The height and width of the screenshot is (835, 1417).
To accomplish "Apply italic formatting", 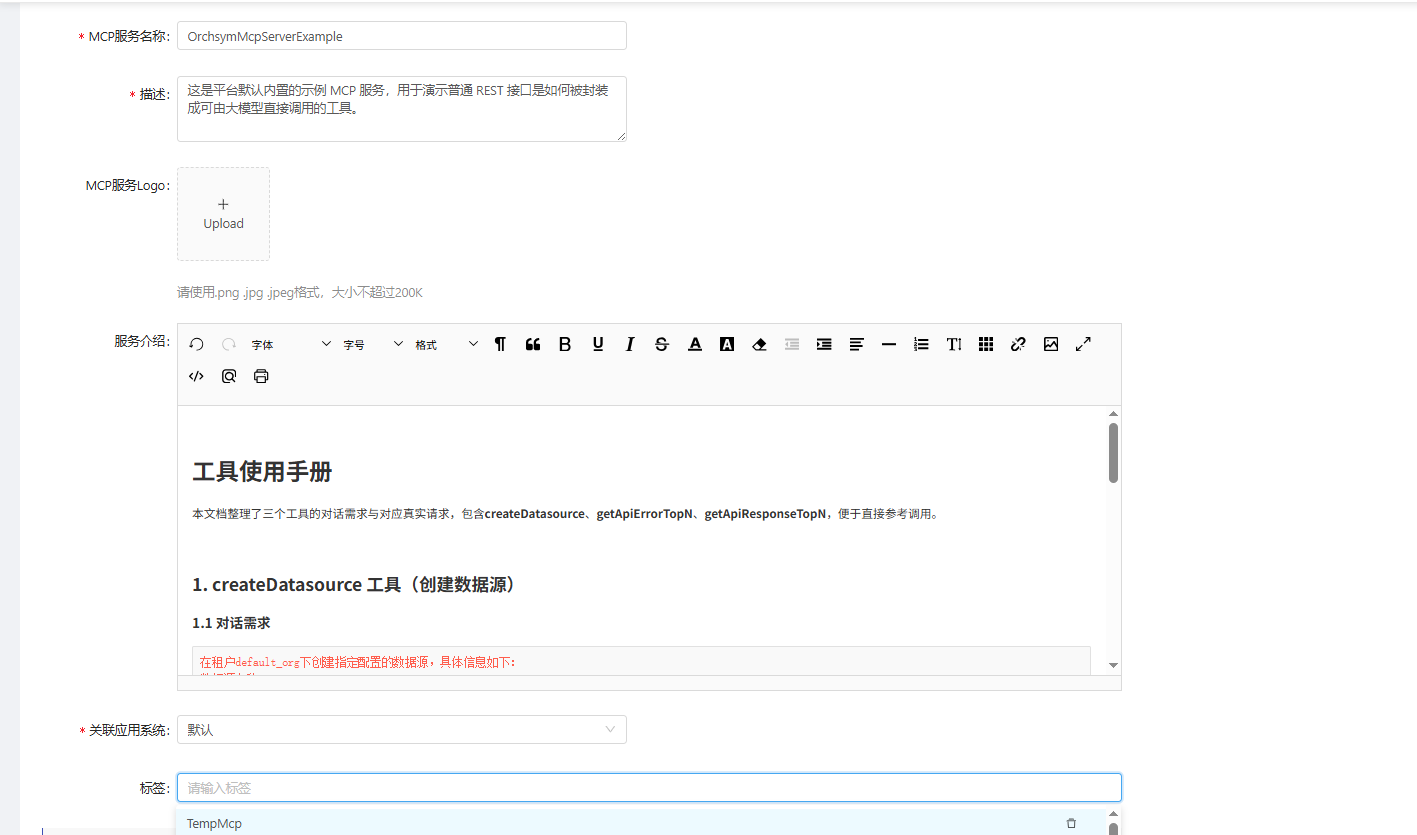I will point(629,343).
